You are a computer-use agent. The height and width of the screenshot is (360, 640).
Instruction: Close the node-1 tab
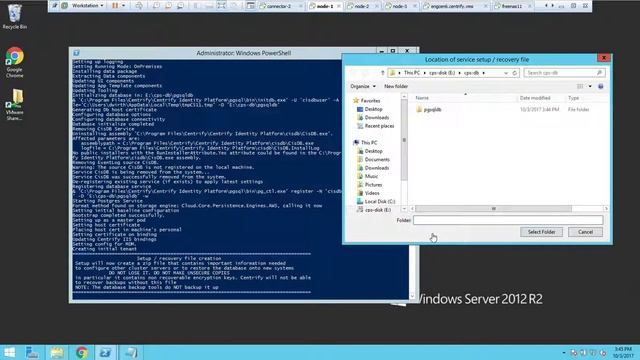coord(338,6)
